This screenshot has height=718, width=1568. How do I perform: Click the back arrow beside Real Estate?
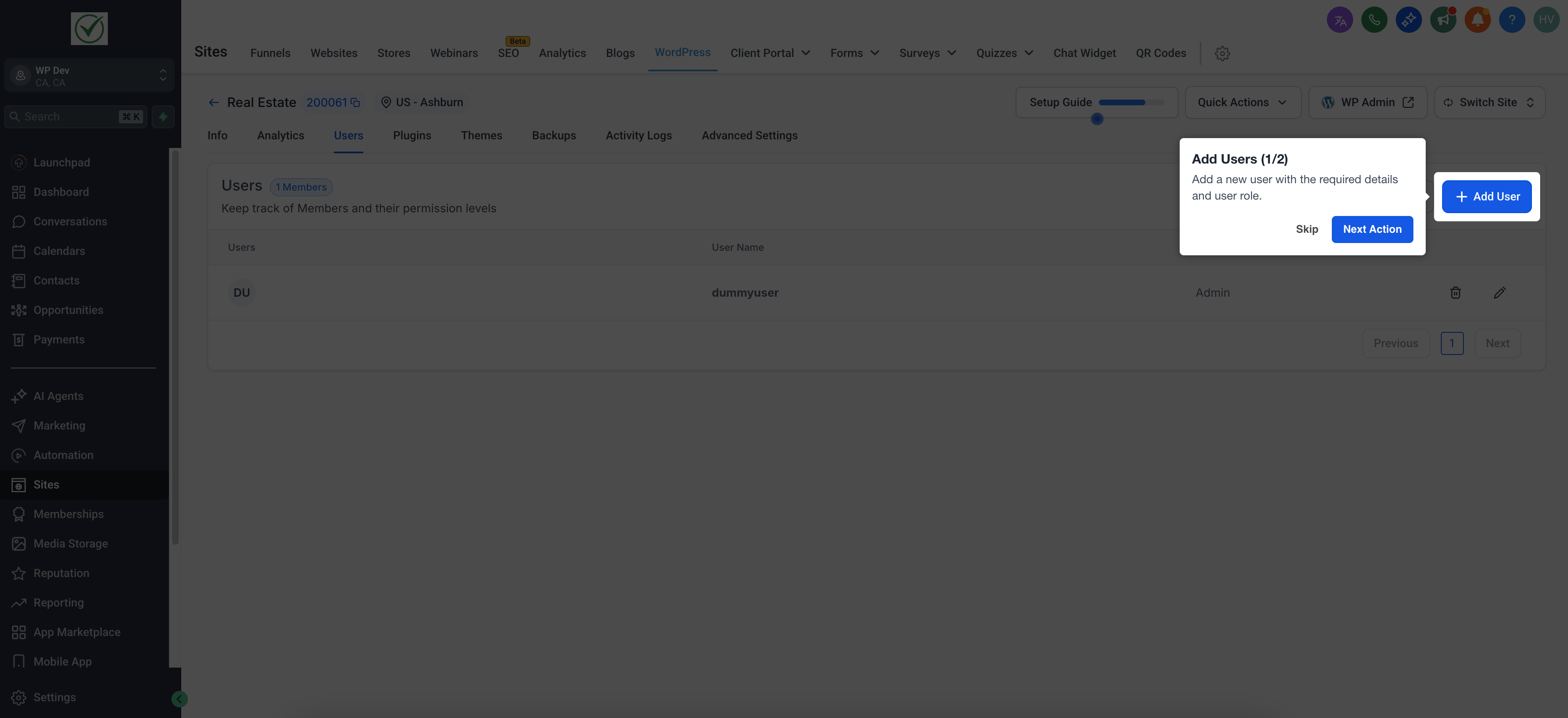tap(214, 103)
